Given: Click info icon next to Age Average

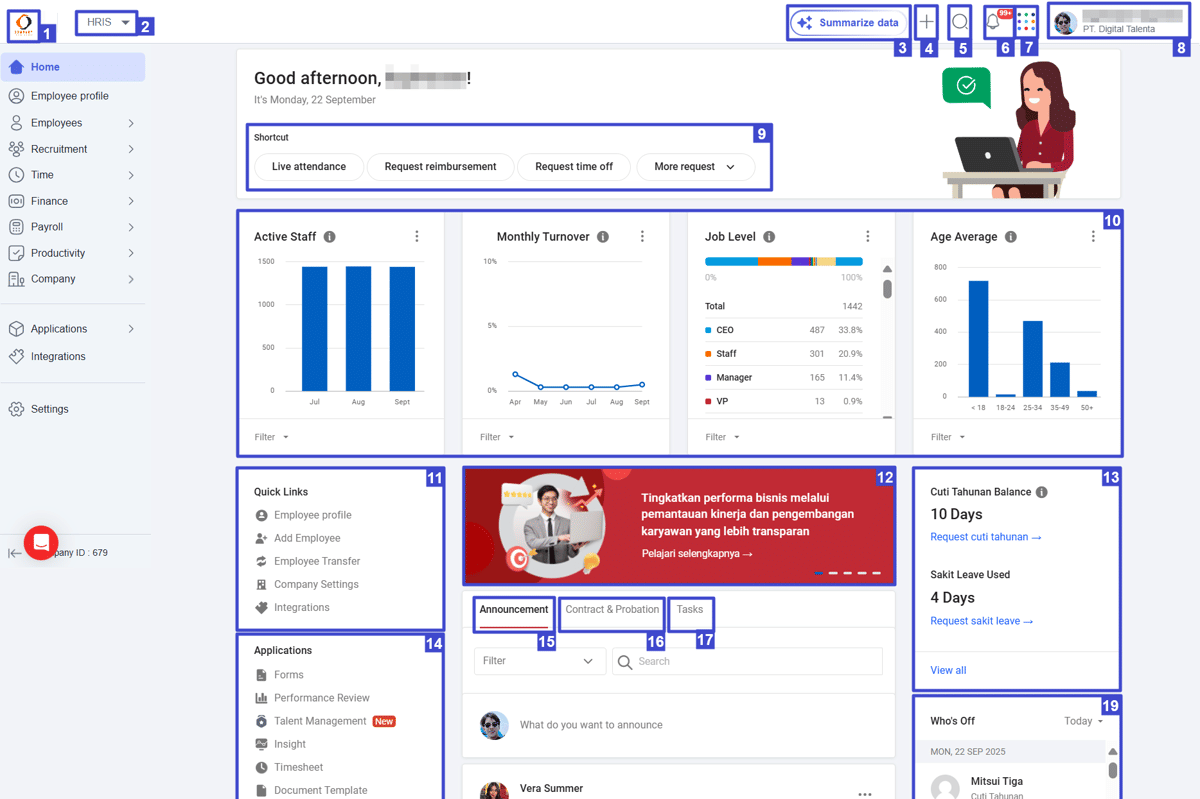Looking at the screenshot, I should [1011, 237].
